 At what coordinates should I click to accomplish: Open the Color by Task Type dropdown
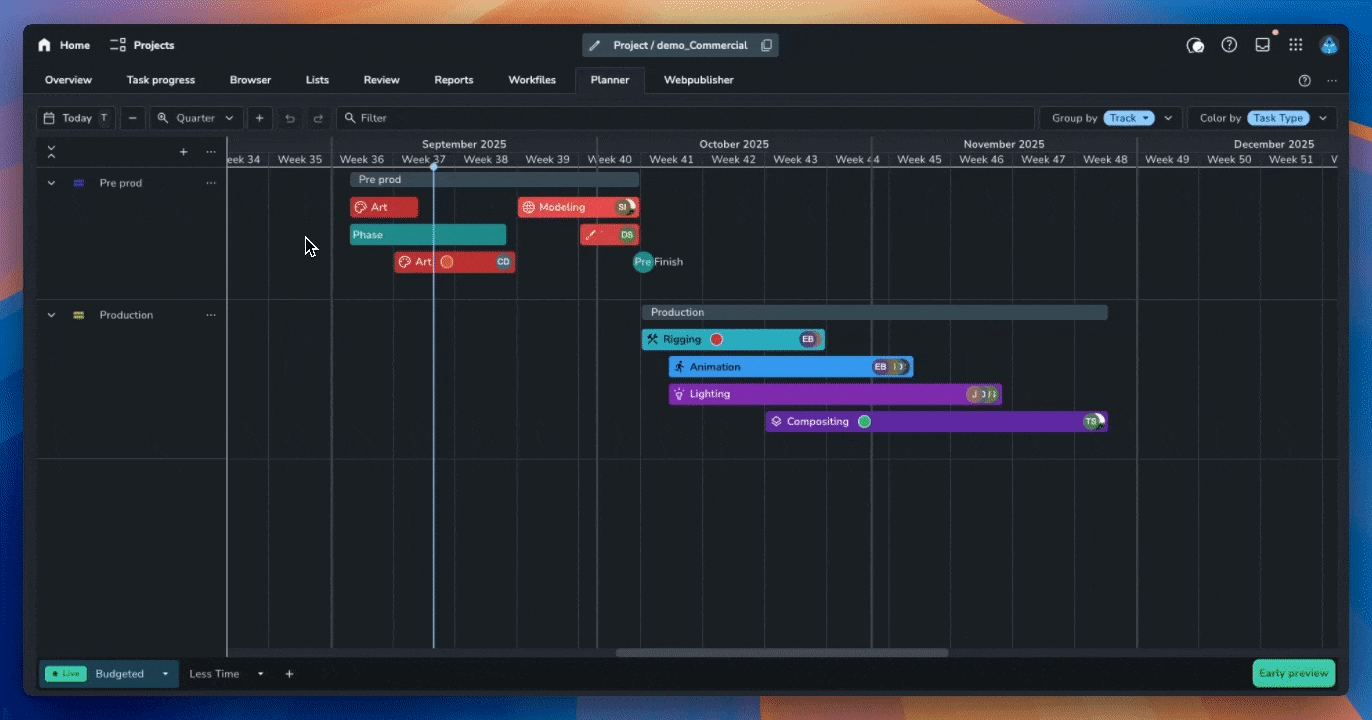pos(1278,118)
